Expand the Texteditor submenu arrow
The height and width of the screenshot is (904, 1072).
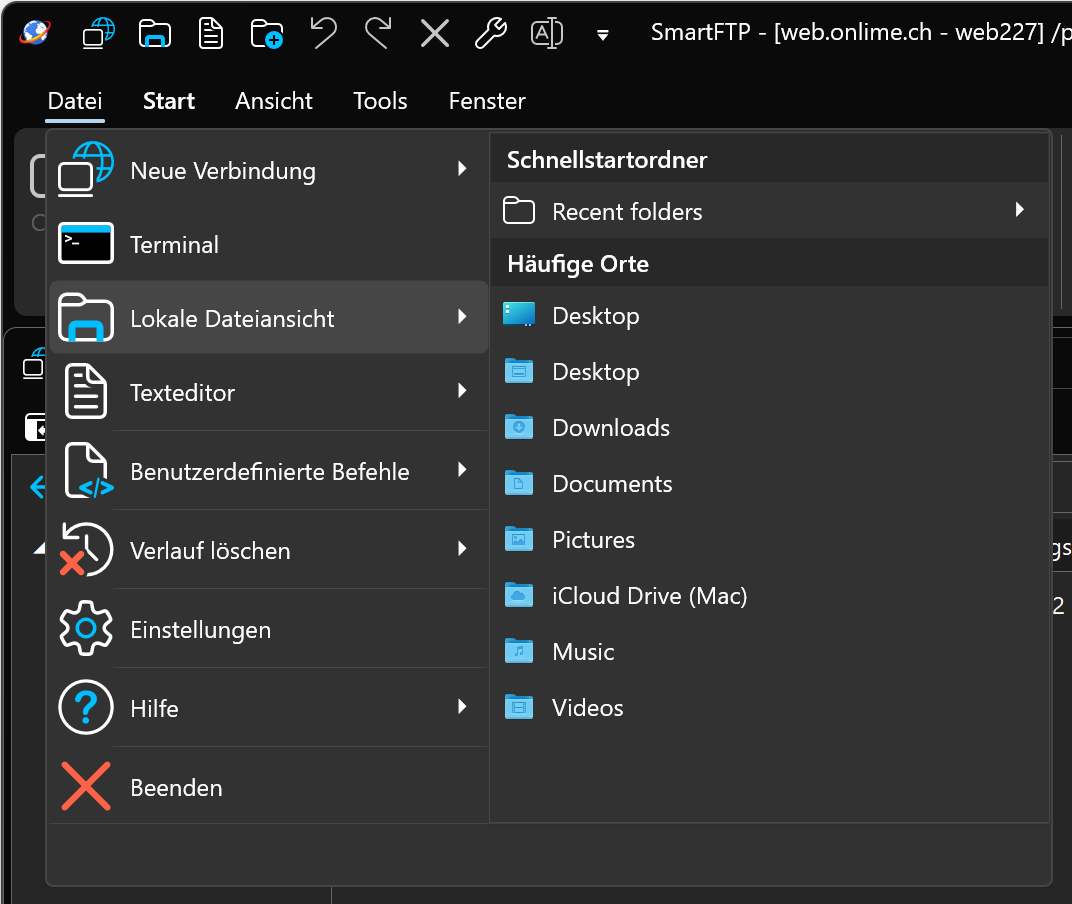[462, 390]
